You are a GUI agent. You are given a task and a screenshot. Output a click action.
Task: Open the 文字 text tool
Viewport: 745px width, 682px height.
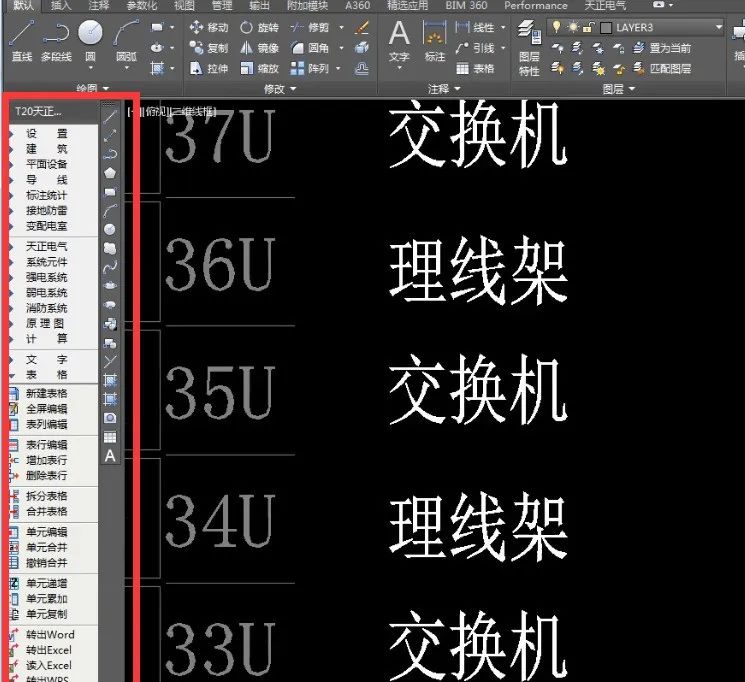coord(399,41)
